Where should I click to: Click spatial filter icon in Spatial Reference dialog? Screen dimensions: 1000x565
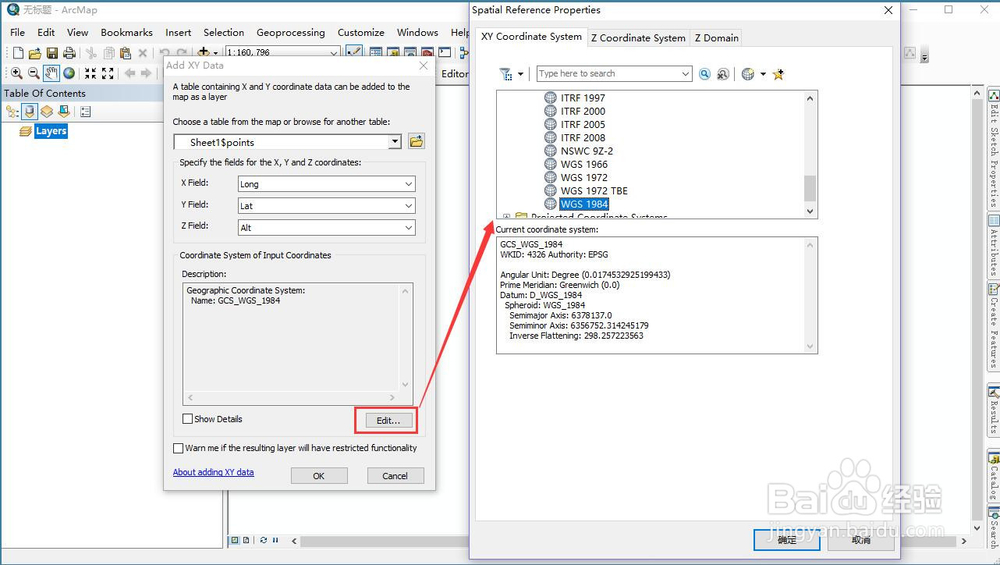click(506, 74)
